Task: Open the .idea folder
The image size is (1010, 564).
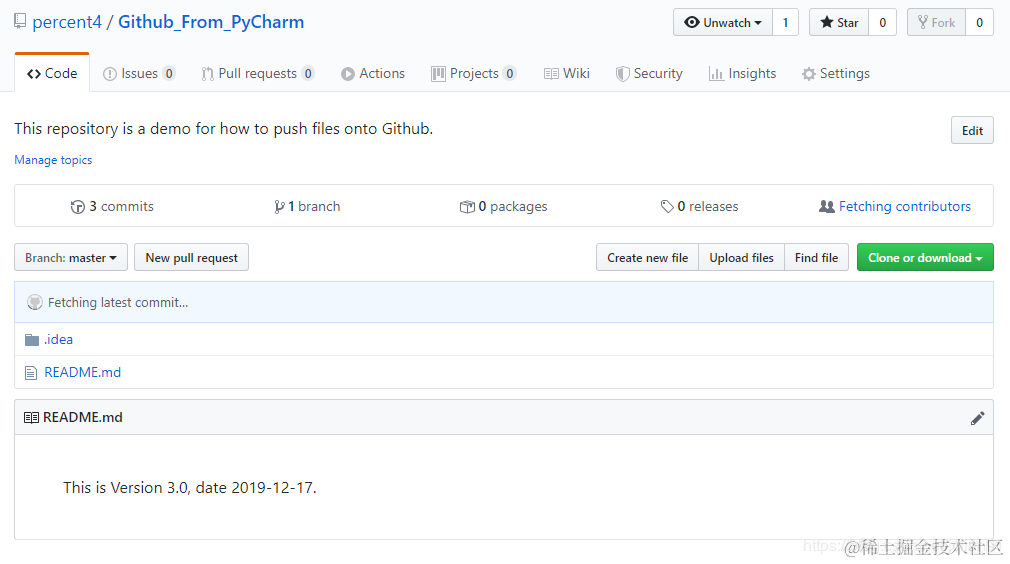Action: click(58, 339)
